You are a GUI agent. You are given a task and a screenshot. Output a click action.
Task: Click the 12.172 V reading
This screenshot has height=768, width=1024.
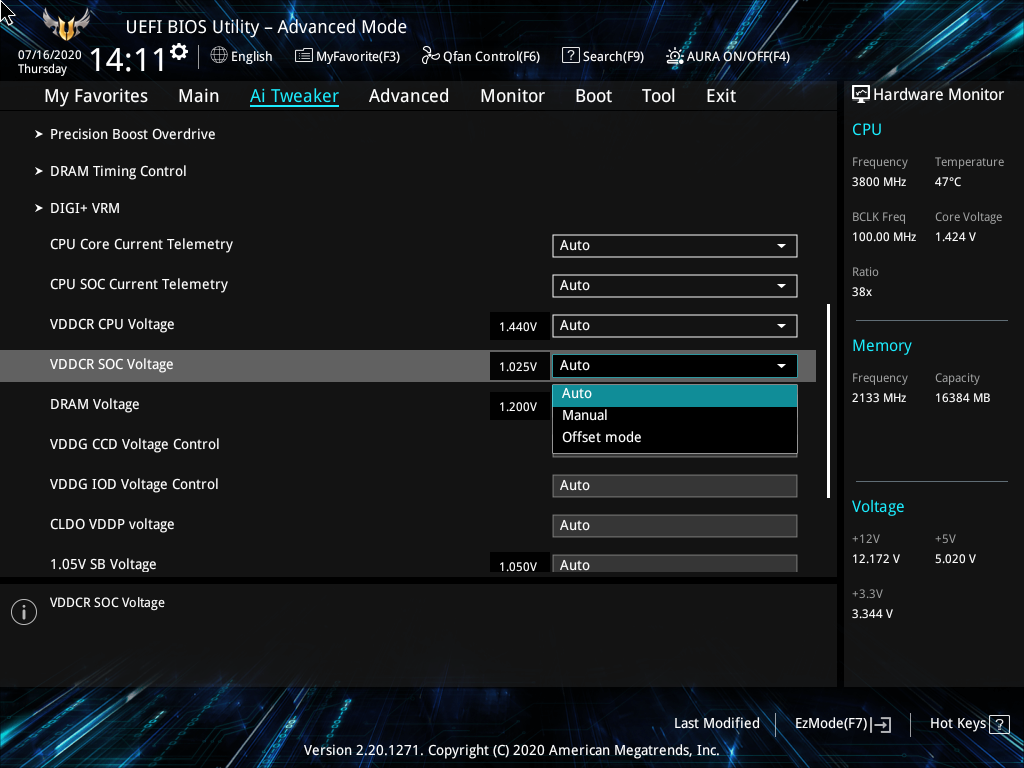point(876,559)
